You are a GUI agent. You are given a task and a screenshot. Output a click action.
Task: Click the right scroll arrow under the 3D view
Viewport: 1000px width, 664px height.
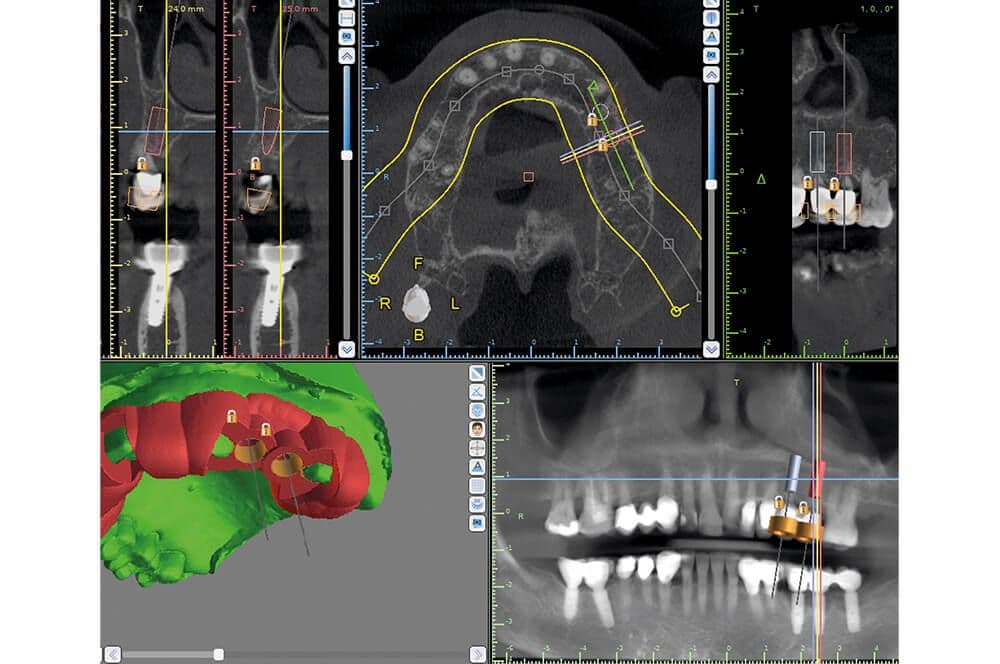tap(478, 654)
